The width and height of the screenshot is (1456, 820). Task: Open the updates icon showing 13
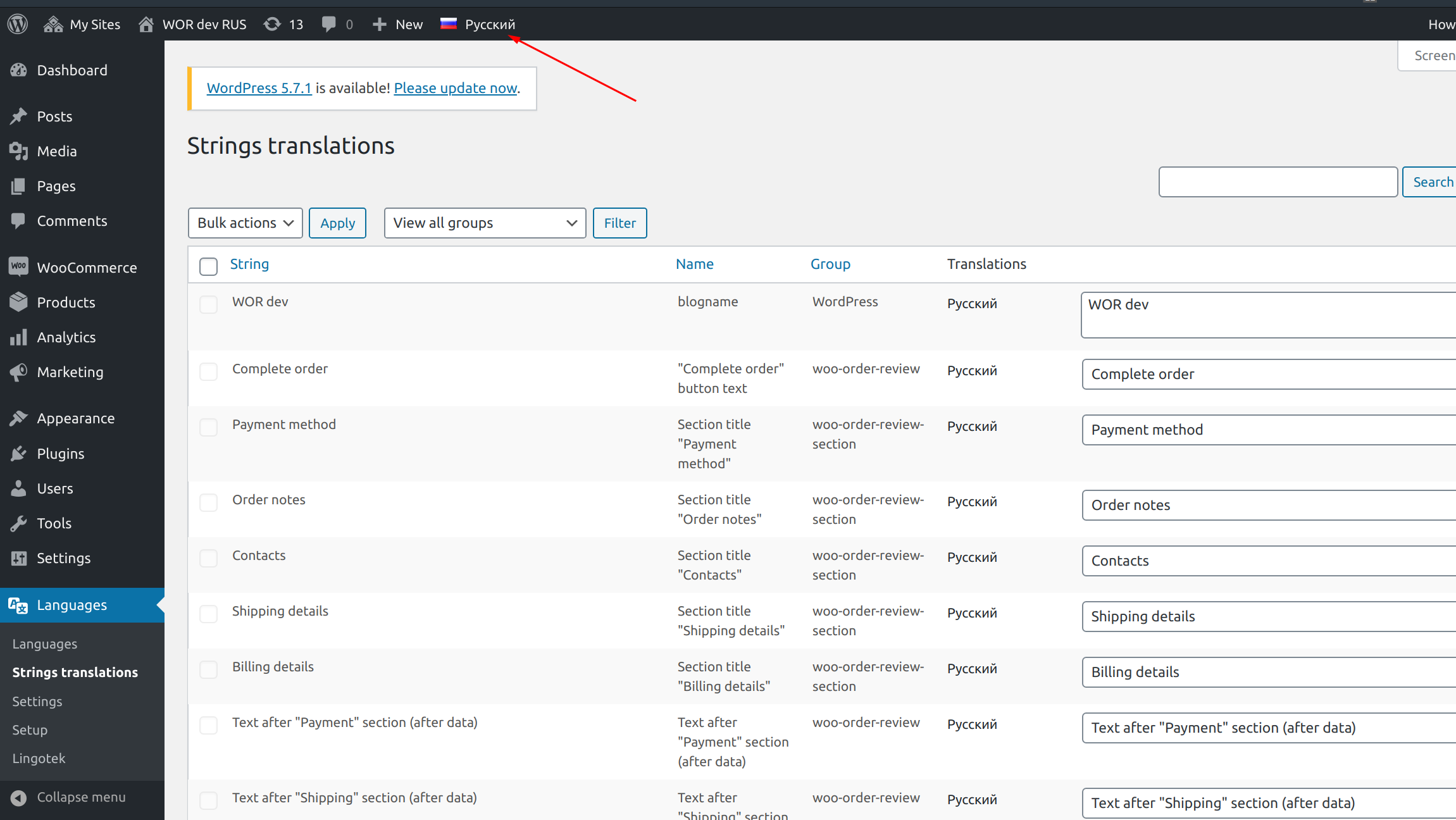283,24
